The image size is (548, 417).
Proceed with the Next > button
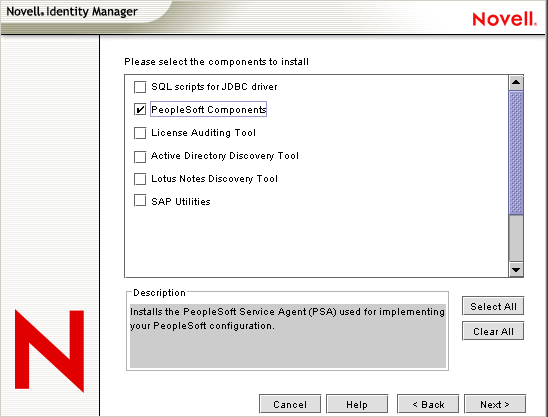tap(495, 404)
